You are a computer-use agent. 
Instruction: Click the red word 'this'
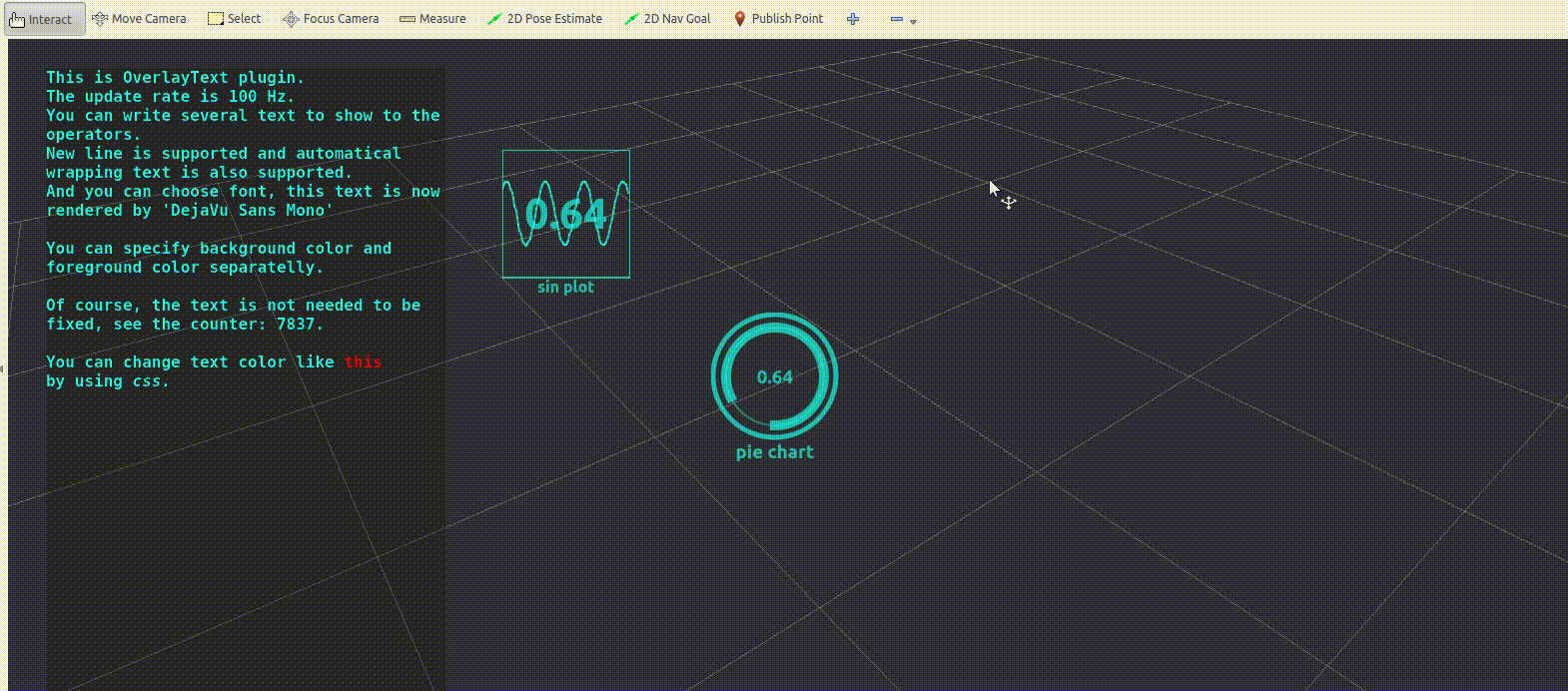[x=364, y=362]
